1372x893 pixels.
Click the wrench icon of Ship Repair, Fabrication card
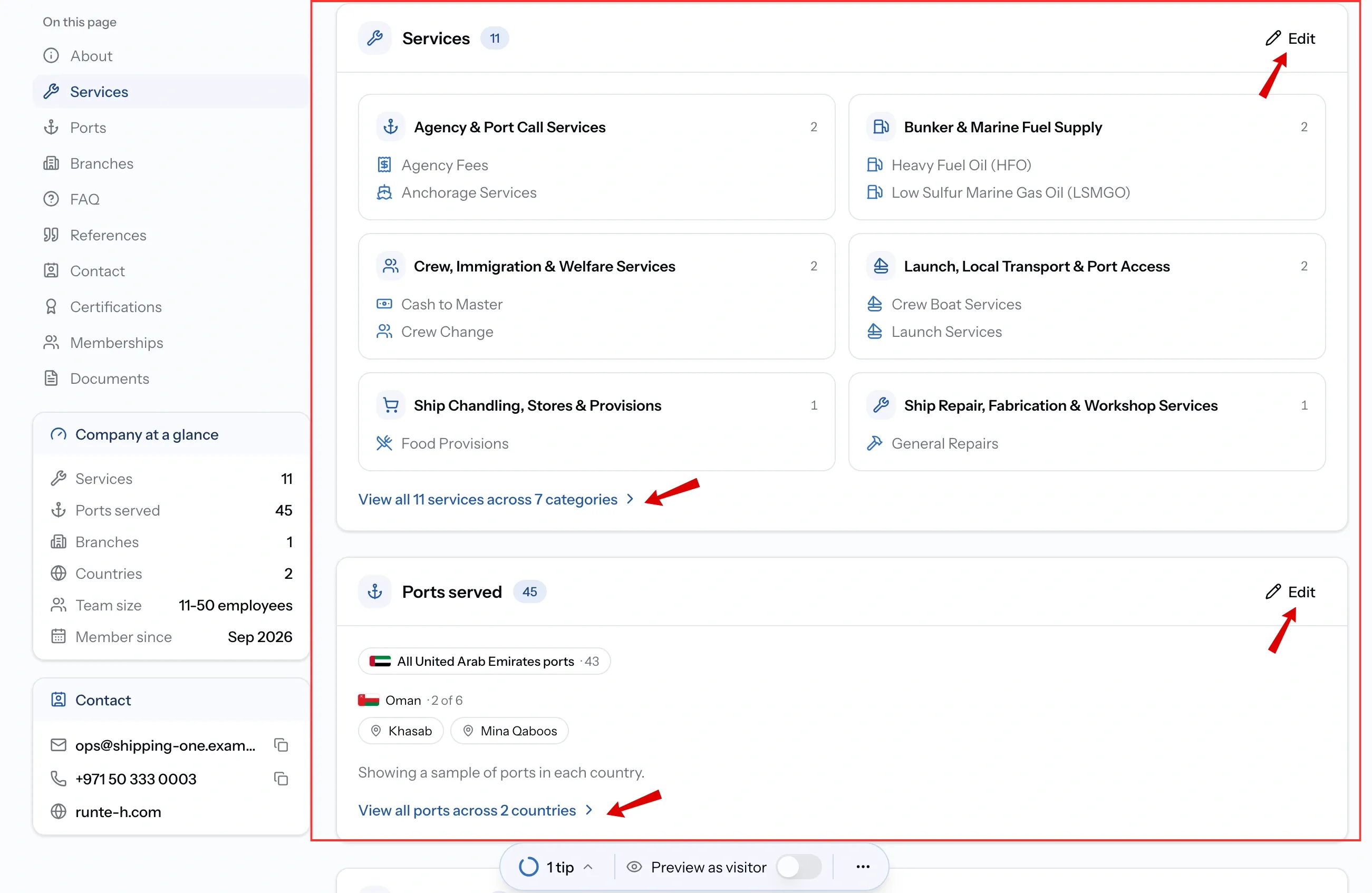[881, 405]
